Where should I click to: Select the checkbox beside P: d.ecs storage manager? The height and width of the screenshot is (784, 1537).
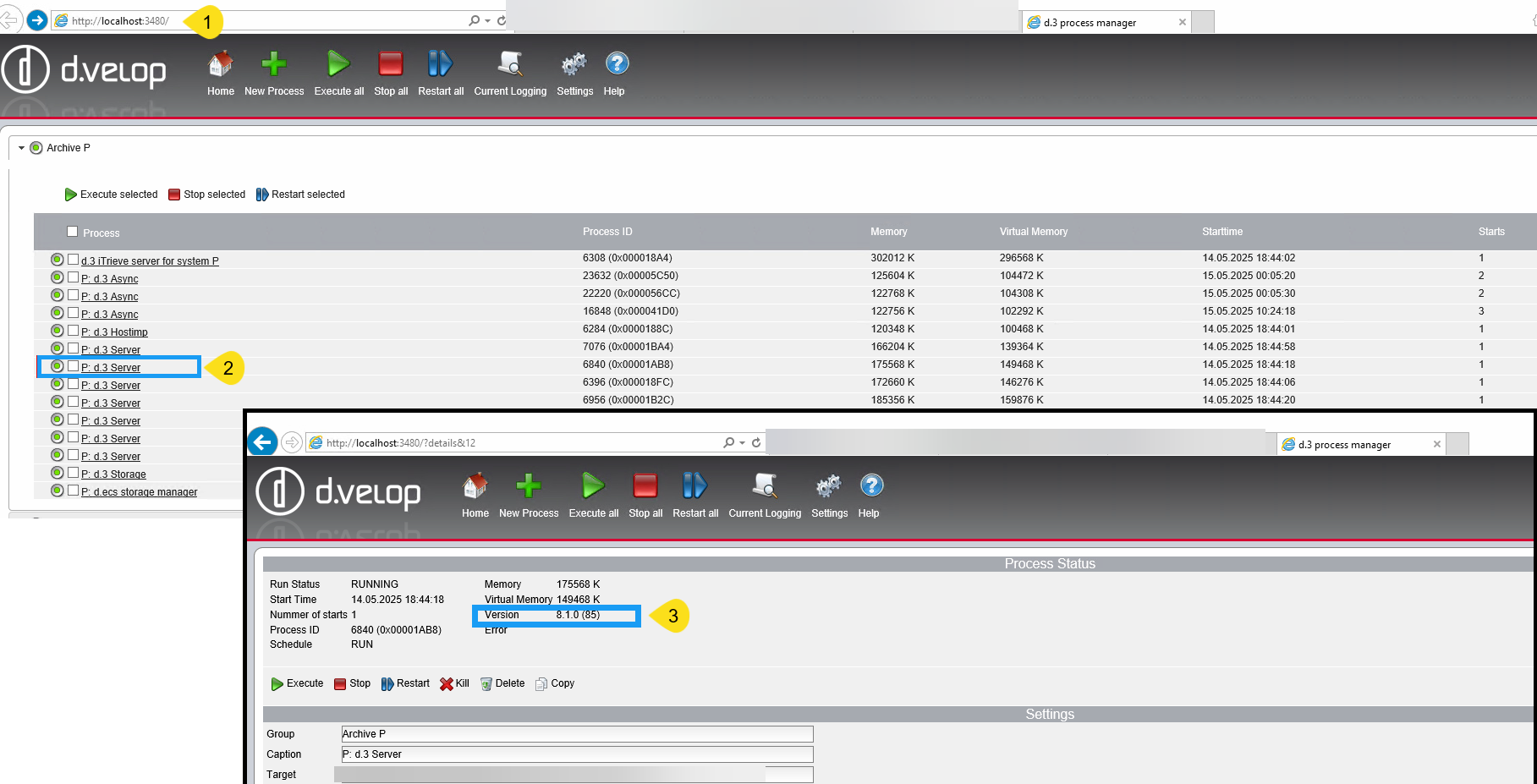pyautogui.click(x=72, y=491)
